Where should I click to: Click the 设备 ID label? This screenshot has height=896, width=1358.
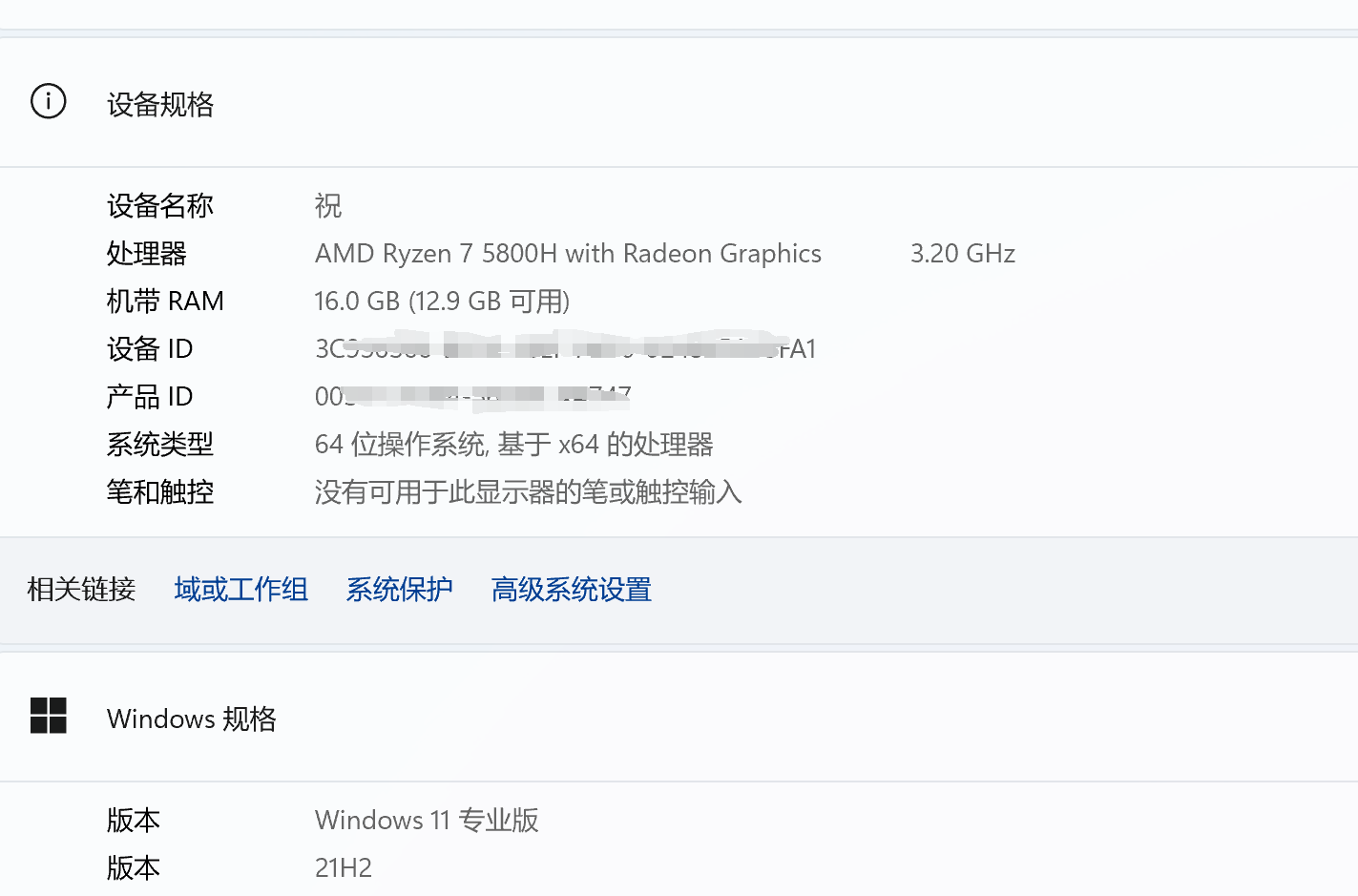point(150,349)
